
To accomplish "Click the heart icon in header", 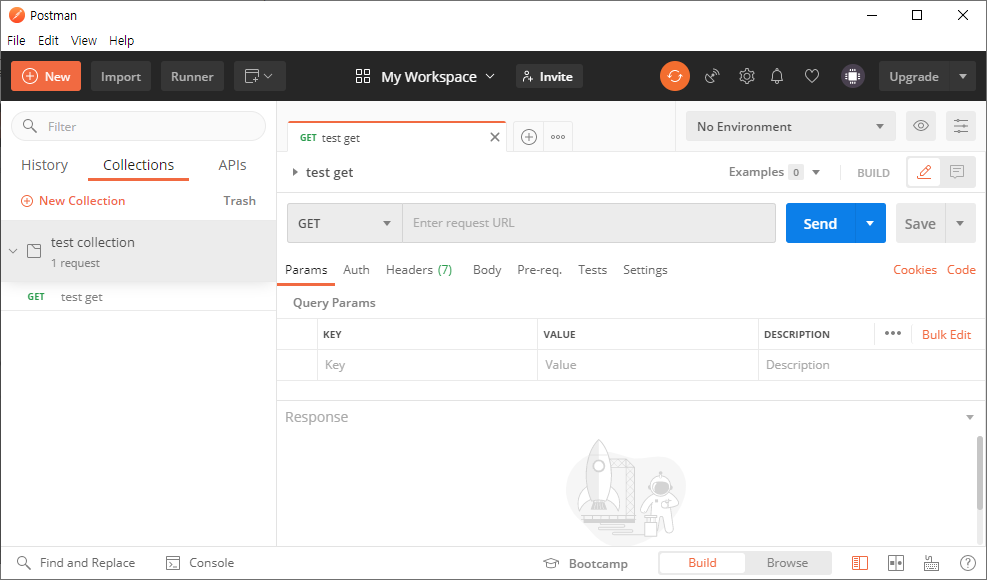I will click(x=812, y=76).
